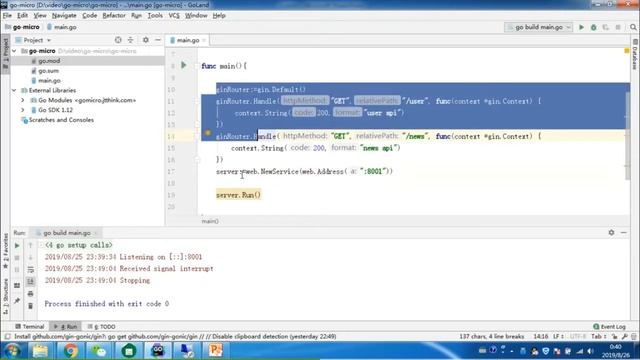Screen dimensions: 640x360
Task: Collapse the go-micro project root
Action: 14,51
